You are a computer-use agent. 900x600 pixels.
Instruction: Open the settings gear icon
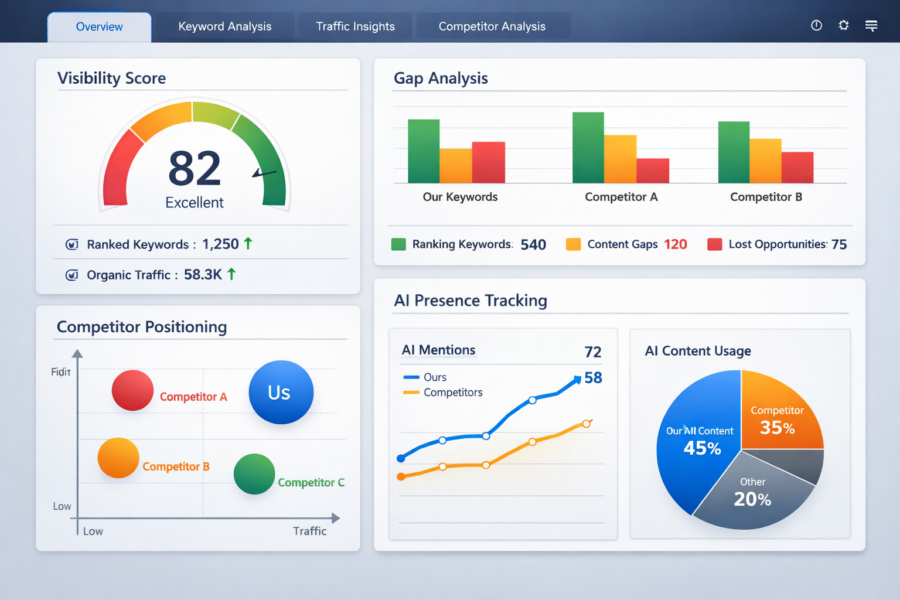tap(843, 25)
